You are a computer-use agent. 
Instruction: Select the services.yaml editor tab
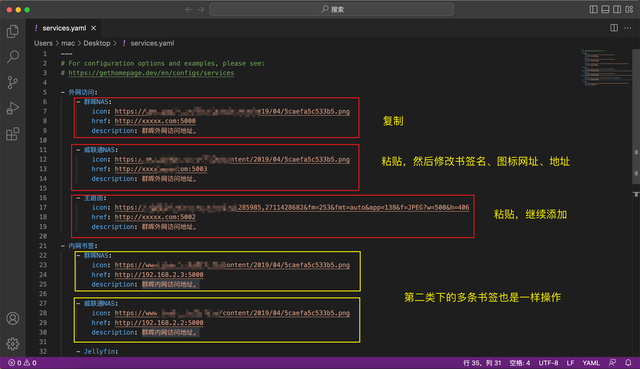pyautogui.click(x=64, y=28)
